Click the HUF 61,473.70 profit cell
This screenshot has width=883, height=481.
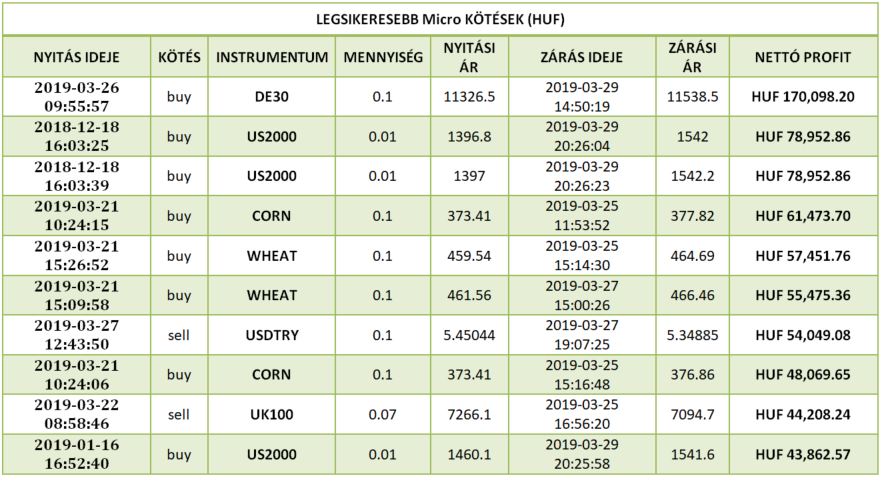[x=804, y=216]
